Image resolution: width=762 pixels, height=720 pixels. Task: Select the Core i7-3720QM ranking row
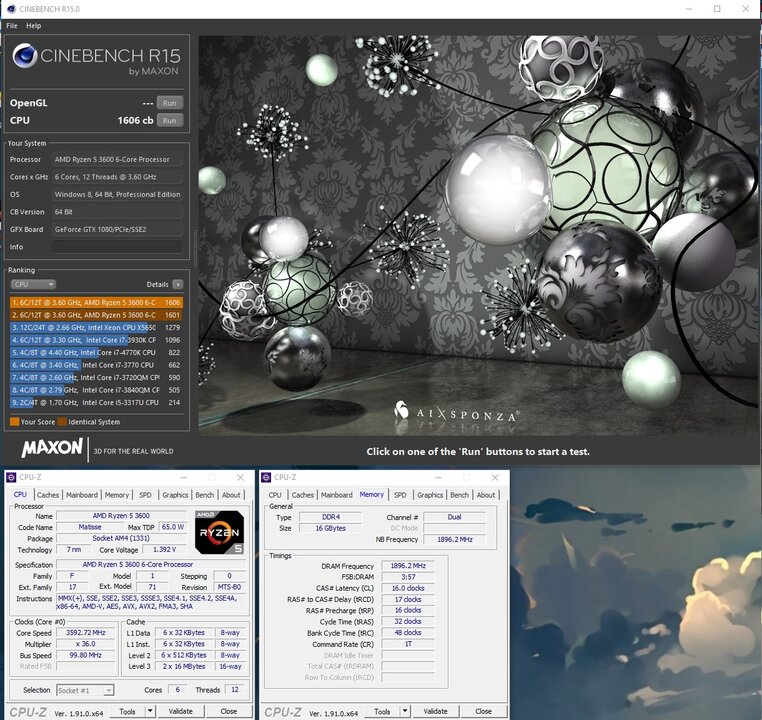click(96, 377)
